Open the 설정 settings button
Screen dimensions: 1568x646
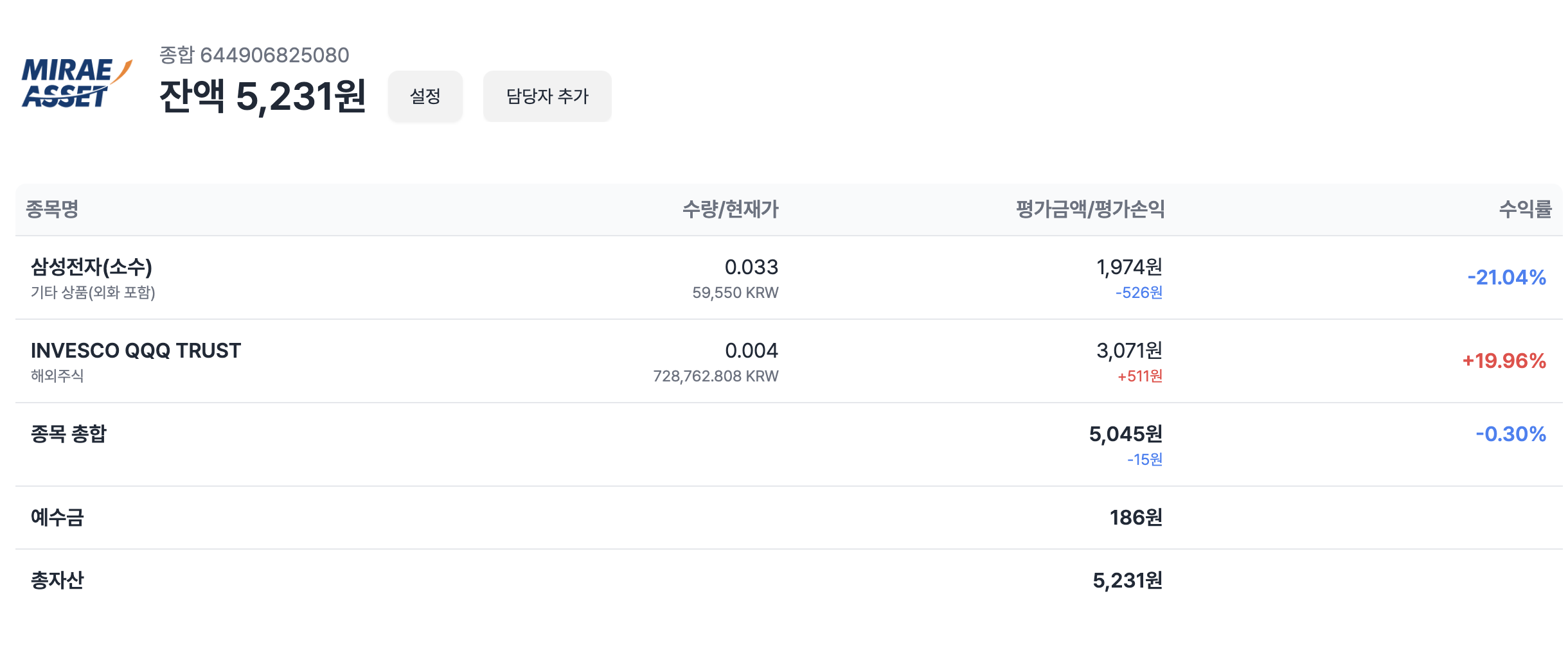[425, 96]
